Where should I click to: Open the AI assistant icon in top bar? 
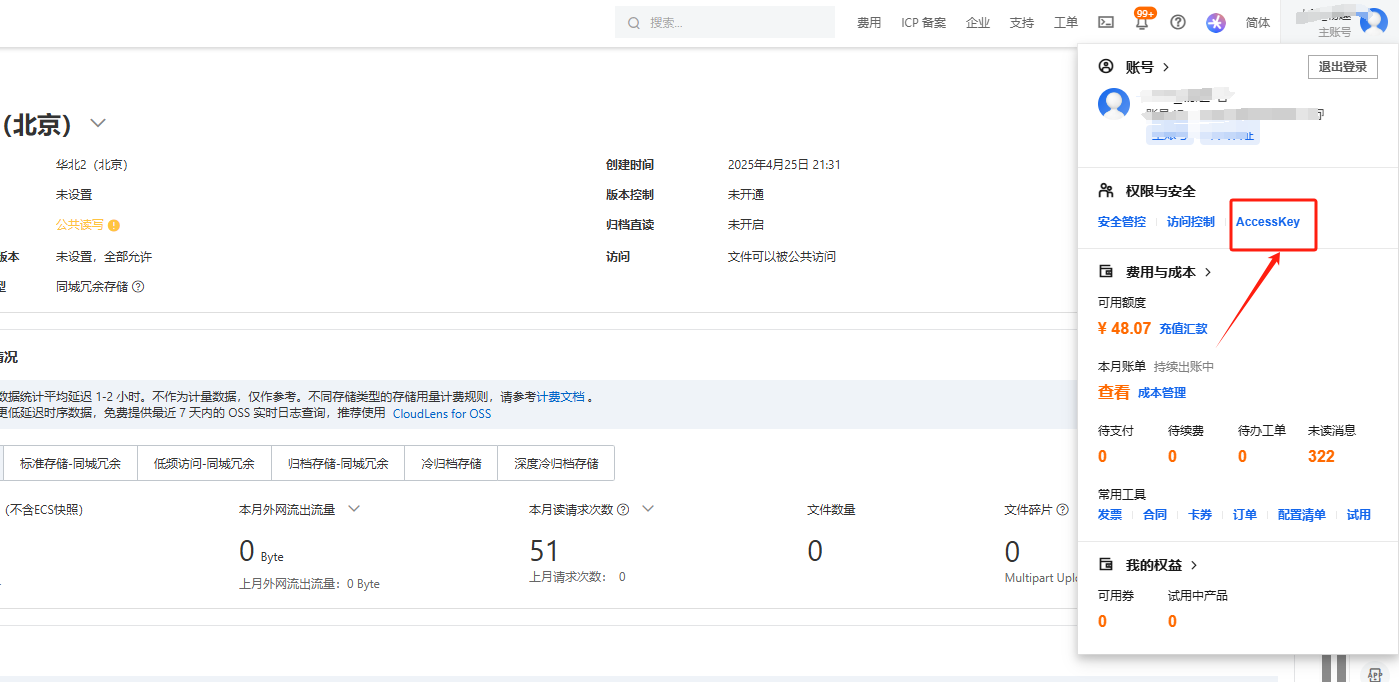pos(1216,22)
